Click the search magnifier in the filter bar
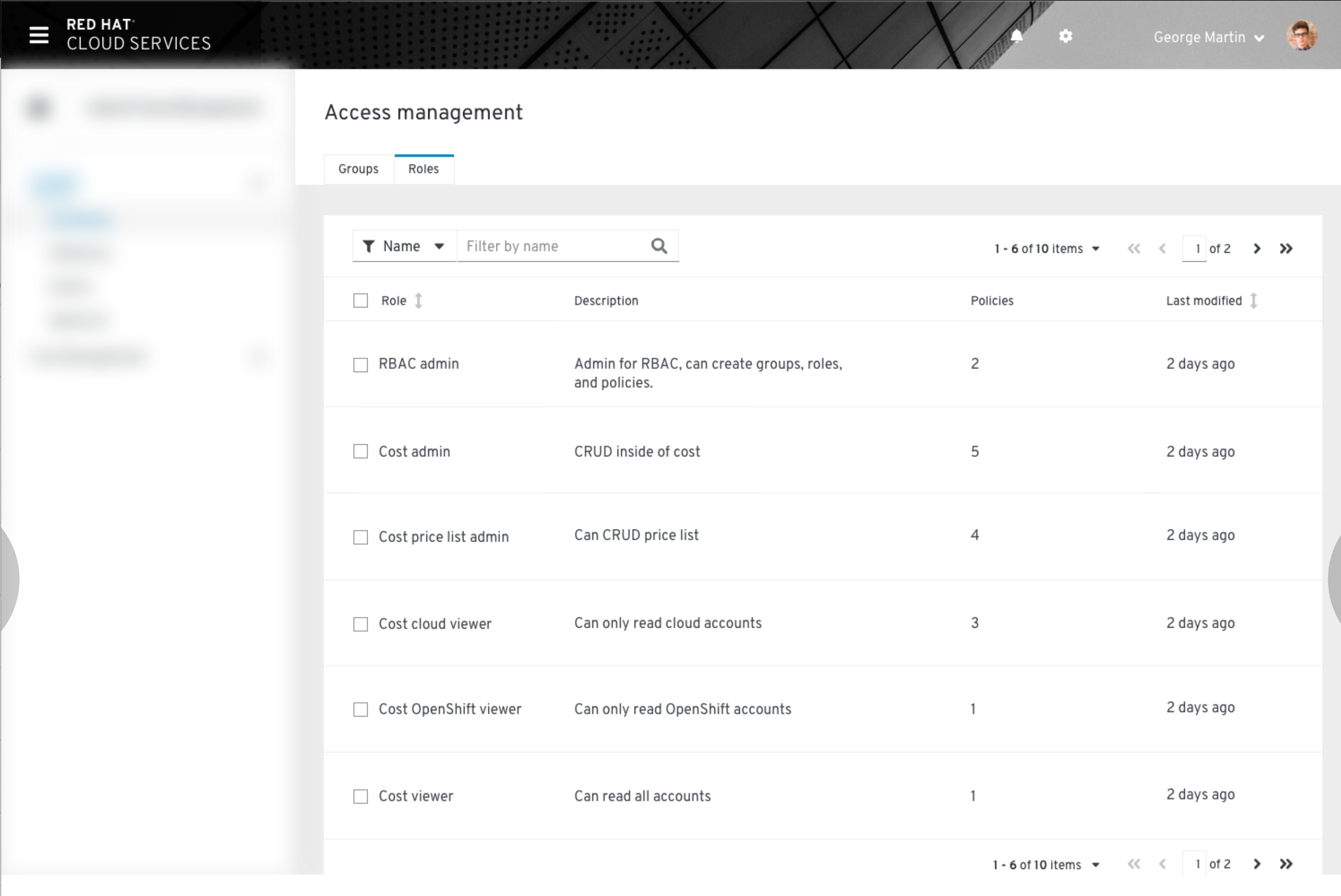 (x=659, y=246)
